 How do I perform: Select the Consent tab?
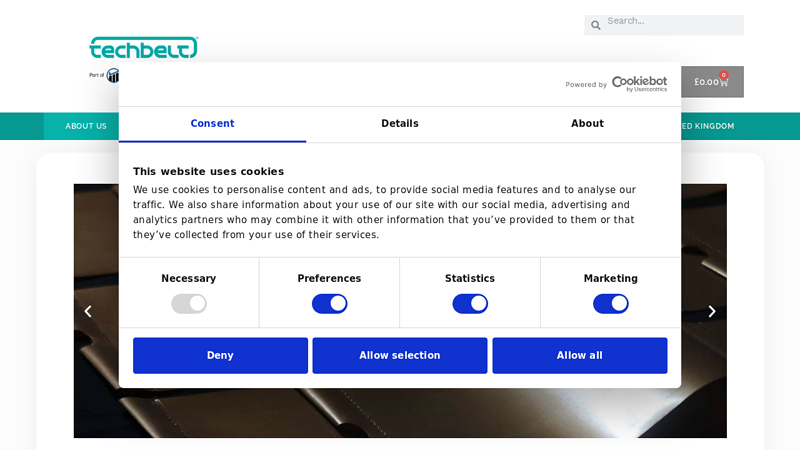[x=212, y=123]
